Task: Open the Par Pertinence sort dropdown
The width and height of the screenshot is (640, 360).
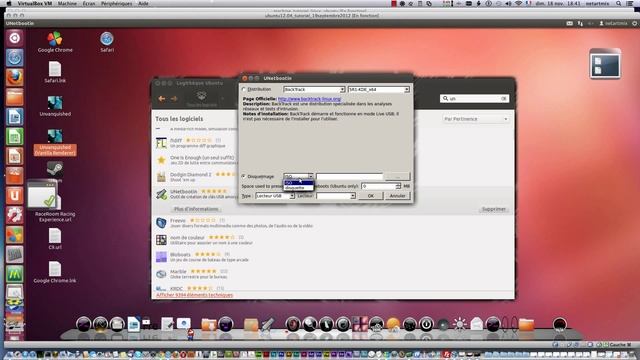Action: 476,119
